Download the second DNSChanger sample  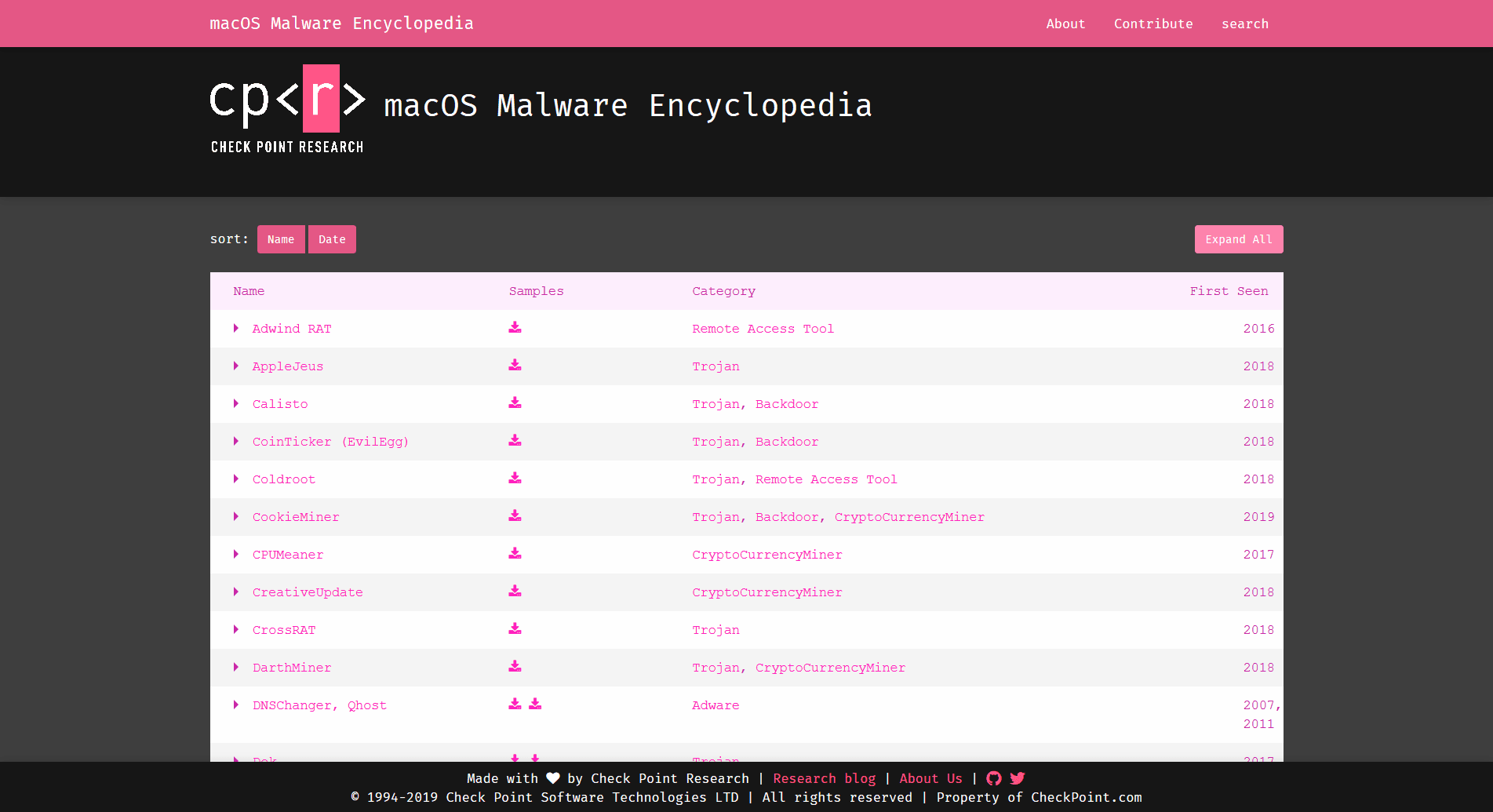(535, 704)
